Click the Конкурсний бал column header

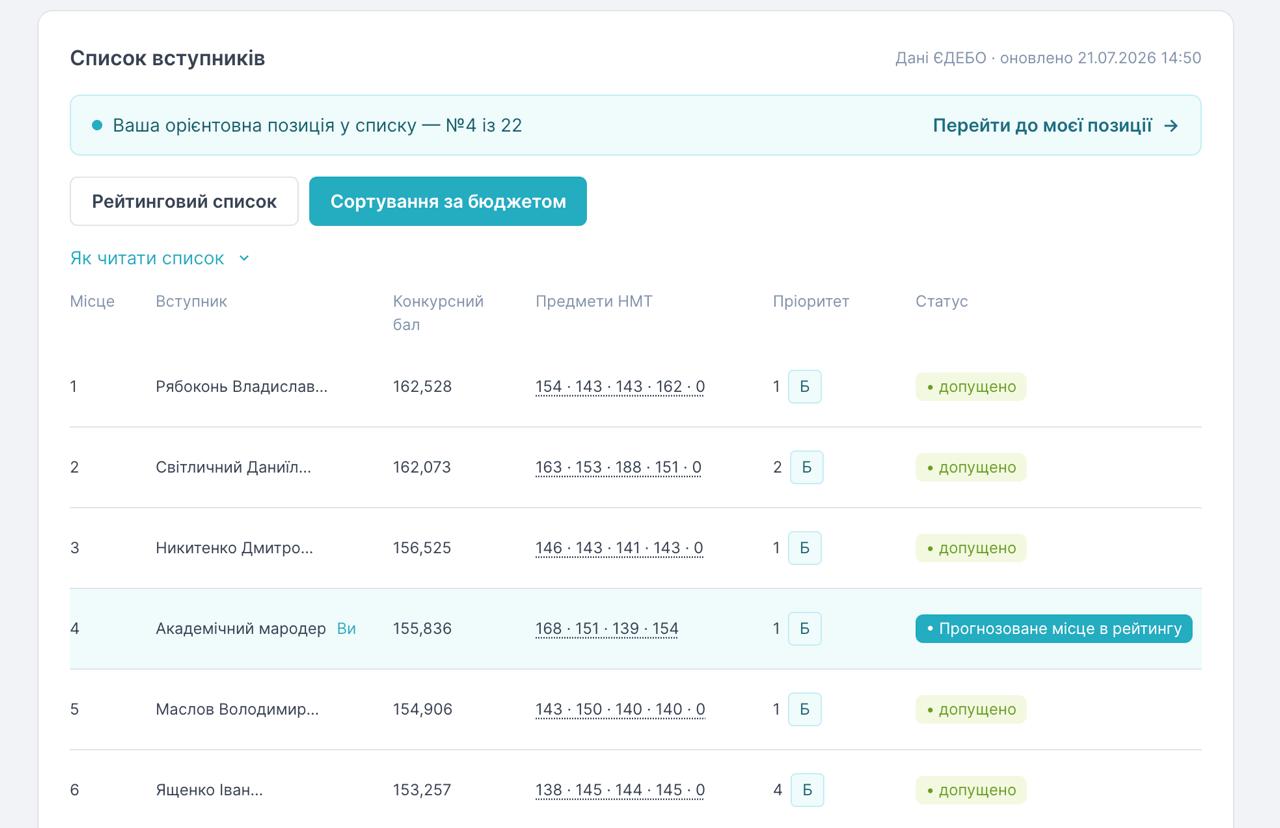pyautogui.click(x=438, y=313)
